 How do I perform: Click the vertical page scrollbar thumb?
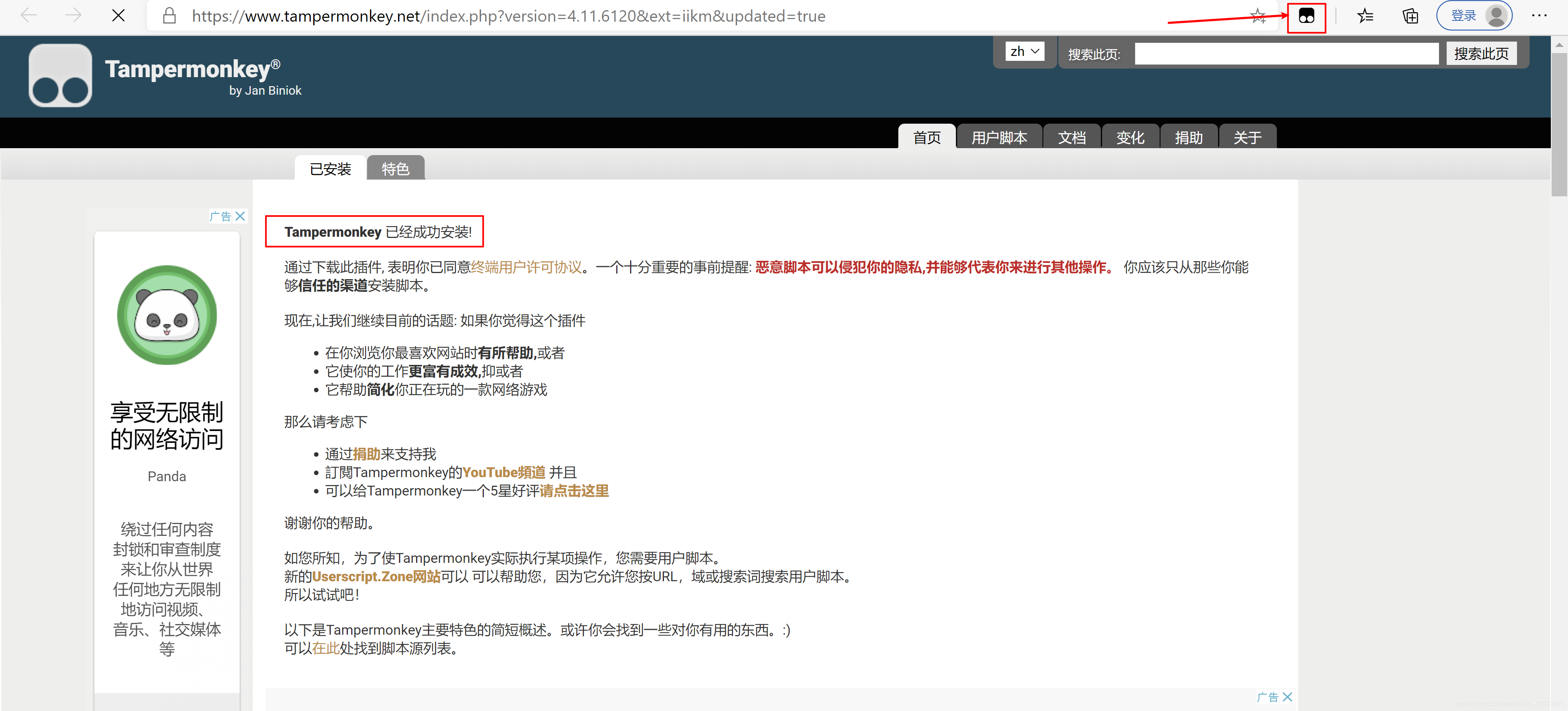tap(1559, 124)
